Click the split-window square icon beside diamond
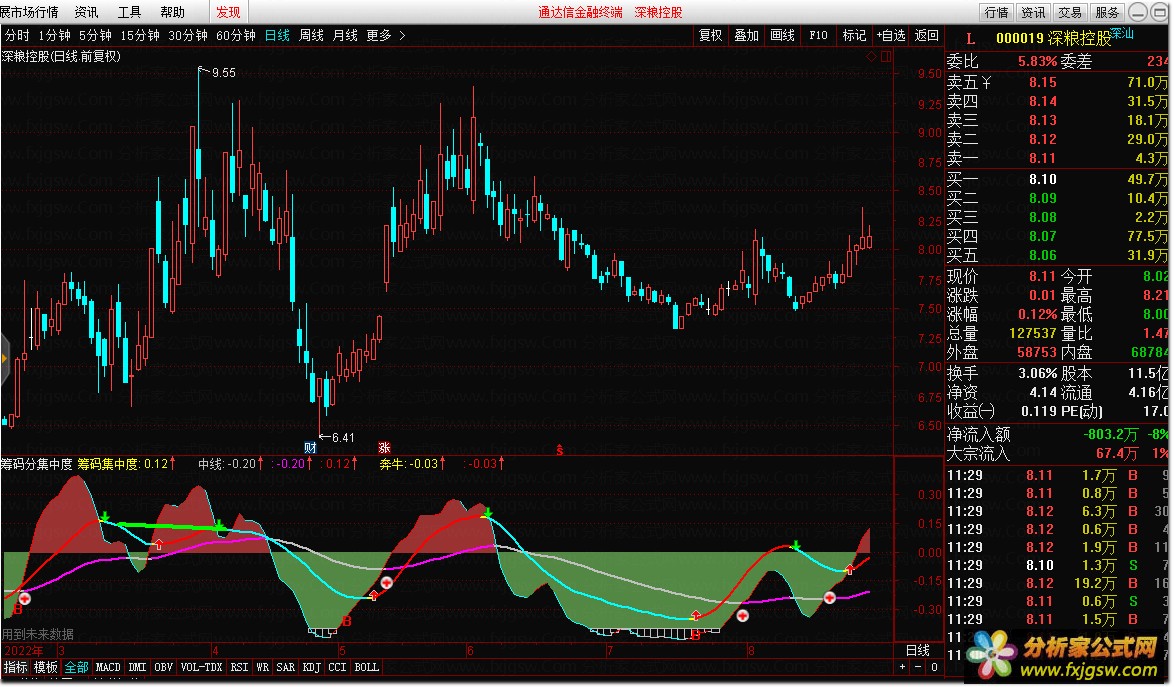The height and width of the screenshot is (687, 1174). tap(886, 56)
